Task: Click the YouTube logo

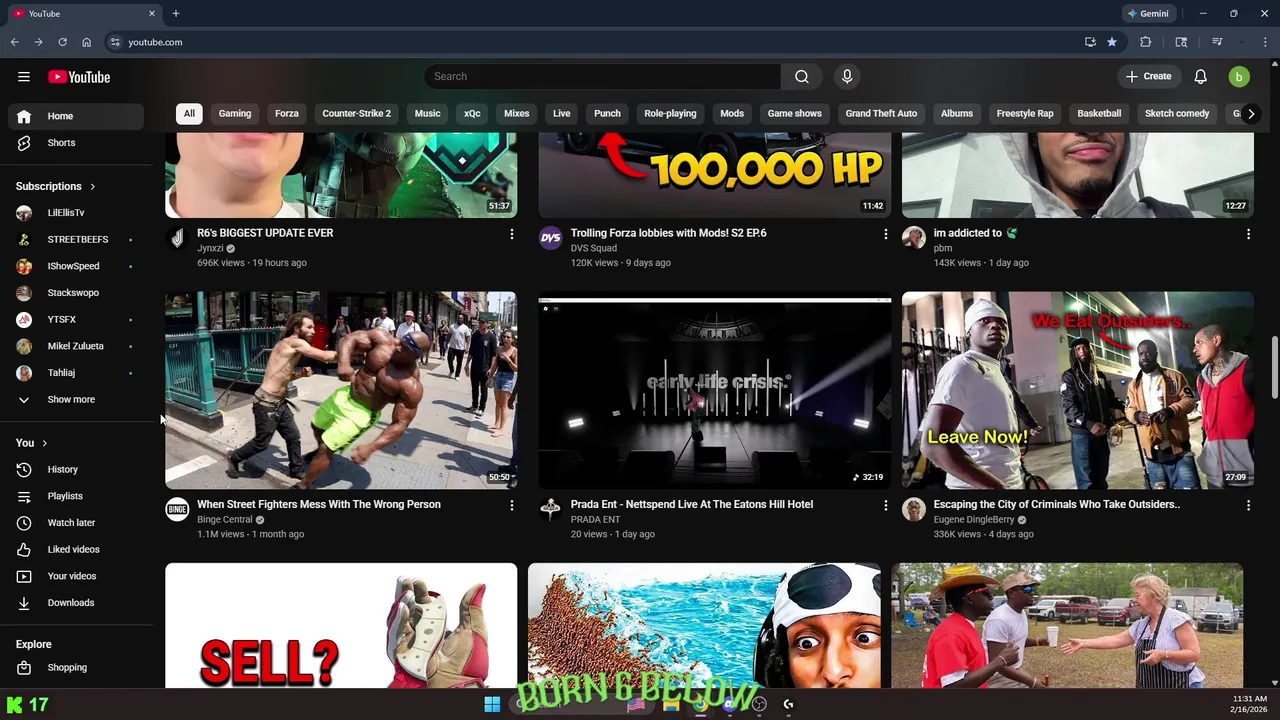Action: [x=79, y=77]
